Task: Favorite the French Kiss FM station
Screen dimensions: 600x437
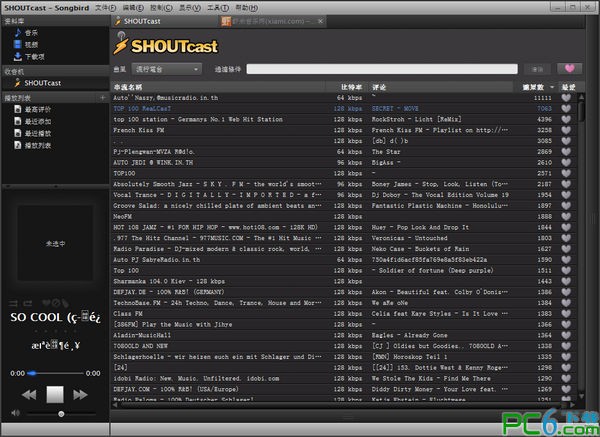Action: pyautogui.click(x=566, y=130)
